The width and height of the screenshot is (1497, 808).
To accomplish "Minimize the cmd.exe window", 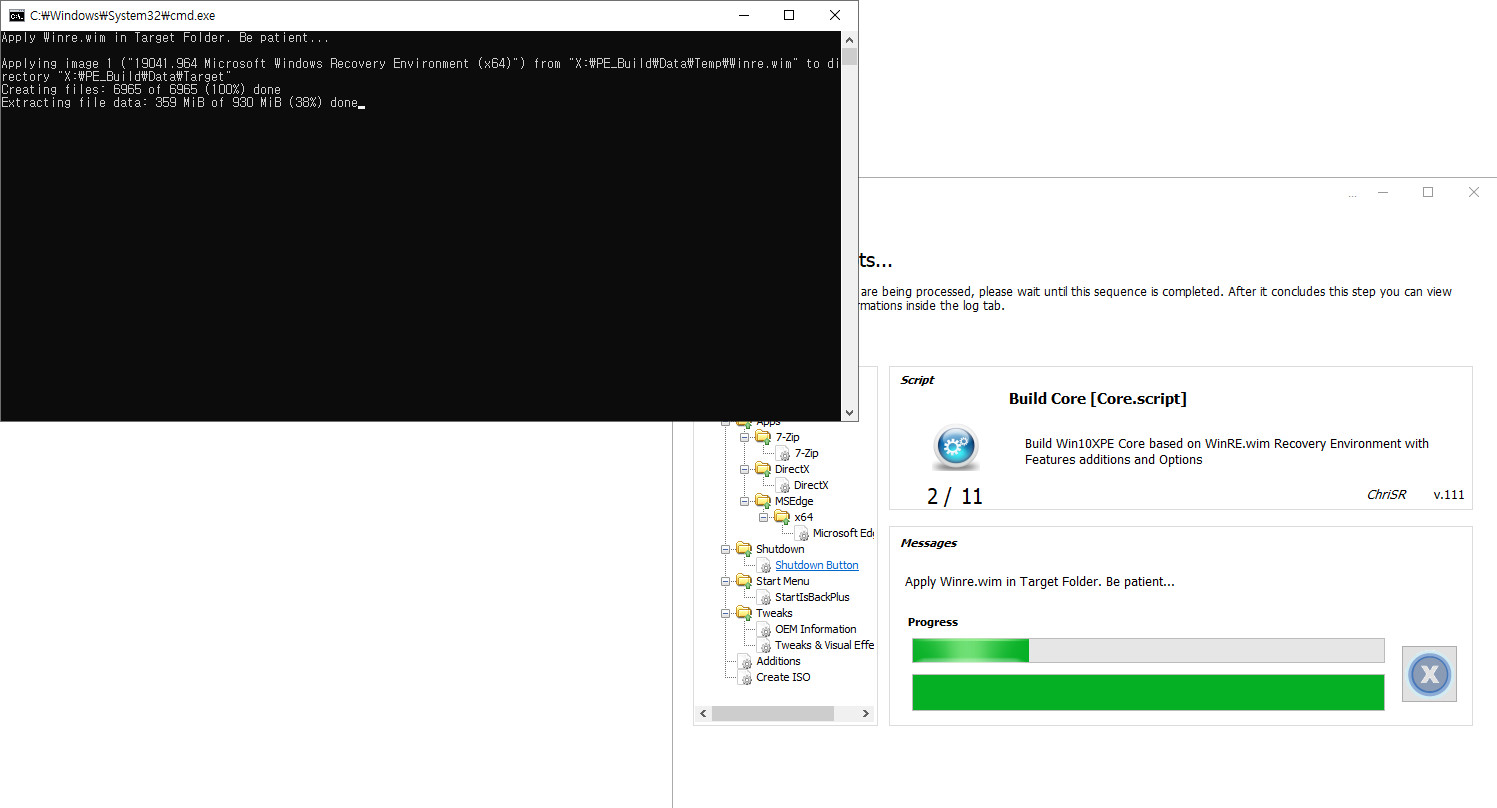I will pos(743,15).
